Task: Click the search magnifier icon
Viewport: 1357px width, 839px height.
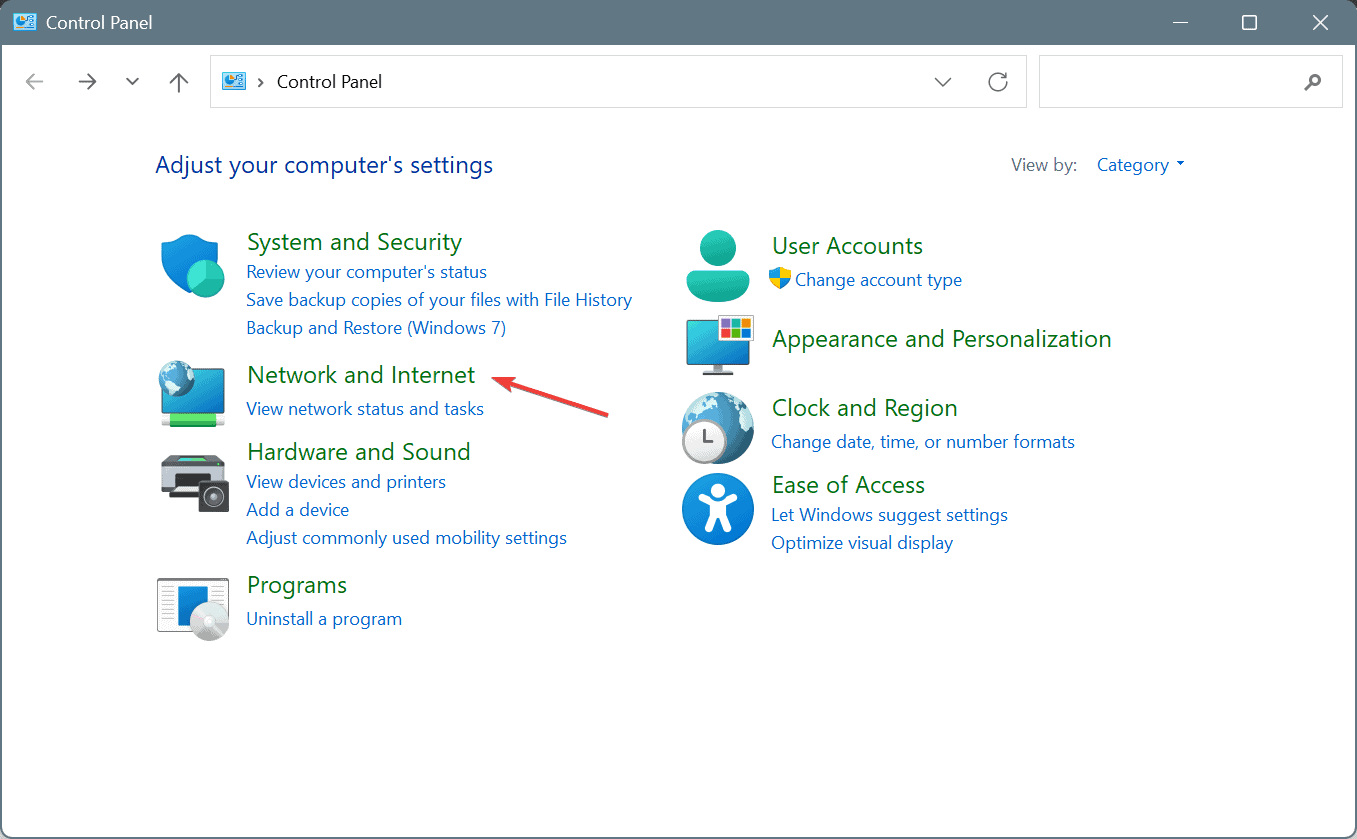Action: (1313, 82)
